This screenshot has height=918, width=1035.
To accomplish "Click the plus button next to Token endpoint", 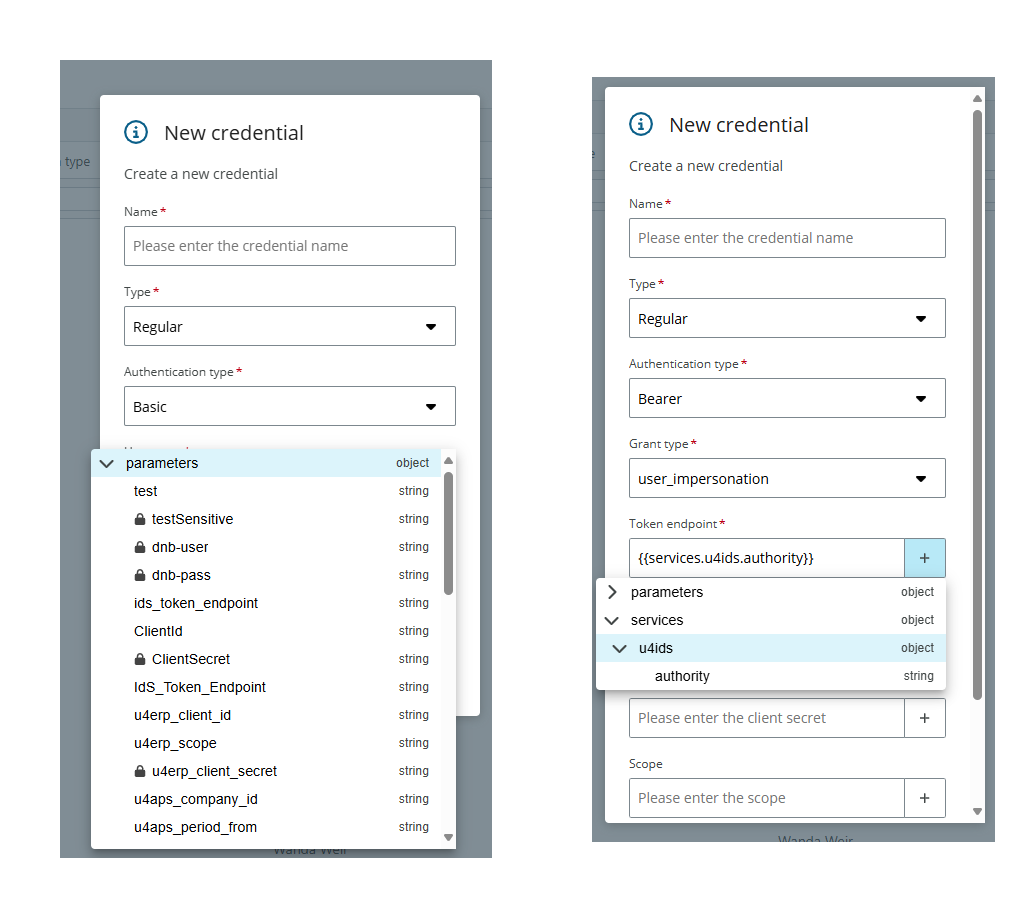I will (x=924, y=557).
